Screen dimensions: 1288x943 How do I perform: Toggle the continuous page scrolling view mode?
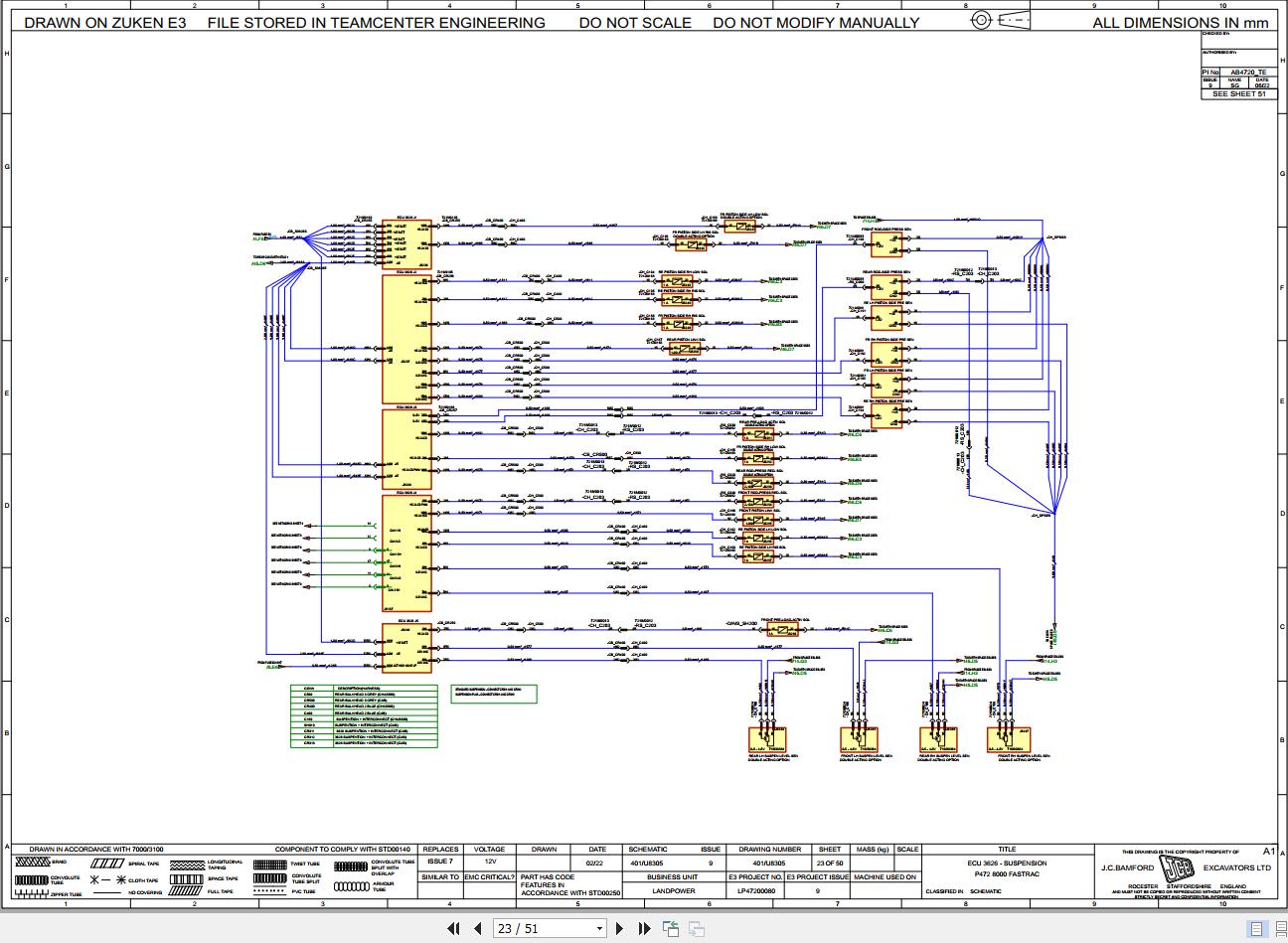[x=1280, y=929]
